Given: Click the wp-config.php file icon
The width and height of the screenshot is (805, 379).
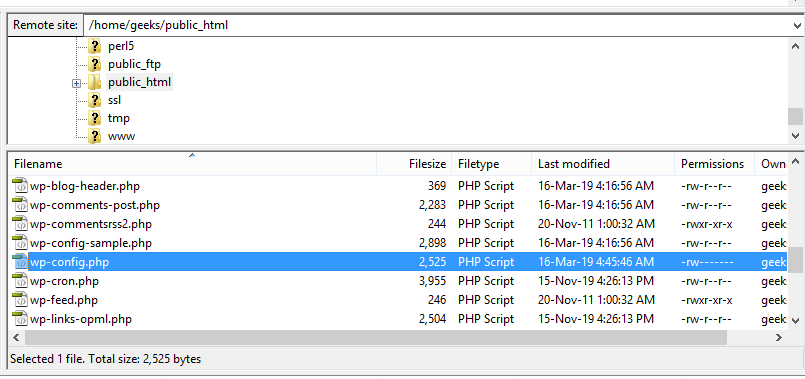Looking at the screenshot, I should click(x=20, y=262).
